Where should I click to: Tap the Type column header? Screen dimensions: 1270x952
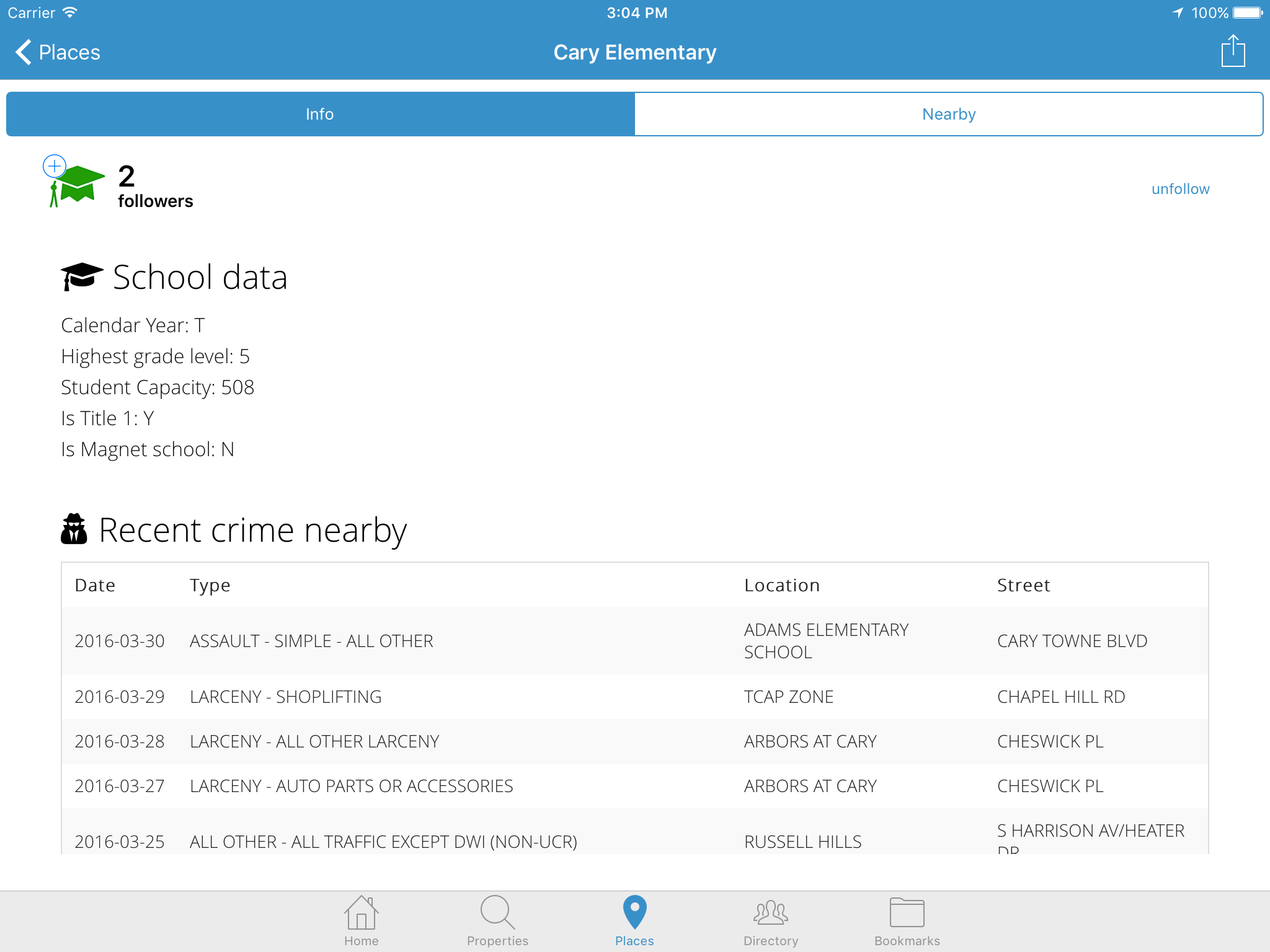click(x=210, y=585)
